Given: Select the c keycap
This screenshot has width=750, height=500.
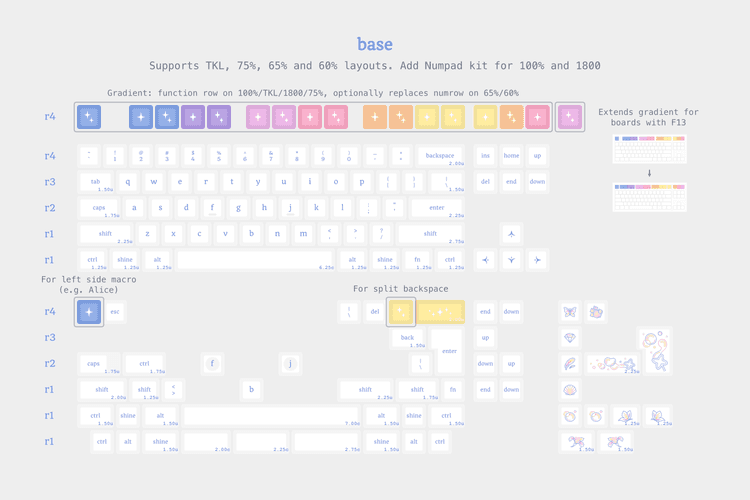Looking at the screenshot, I should pos(199,234).
